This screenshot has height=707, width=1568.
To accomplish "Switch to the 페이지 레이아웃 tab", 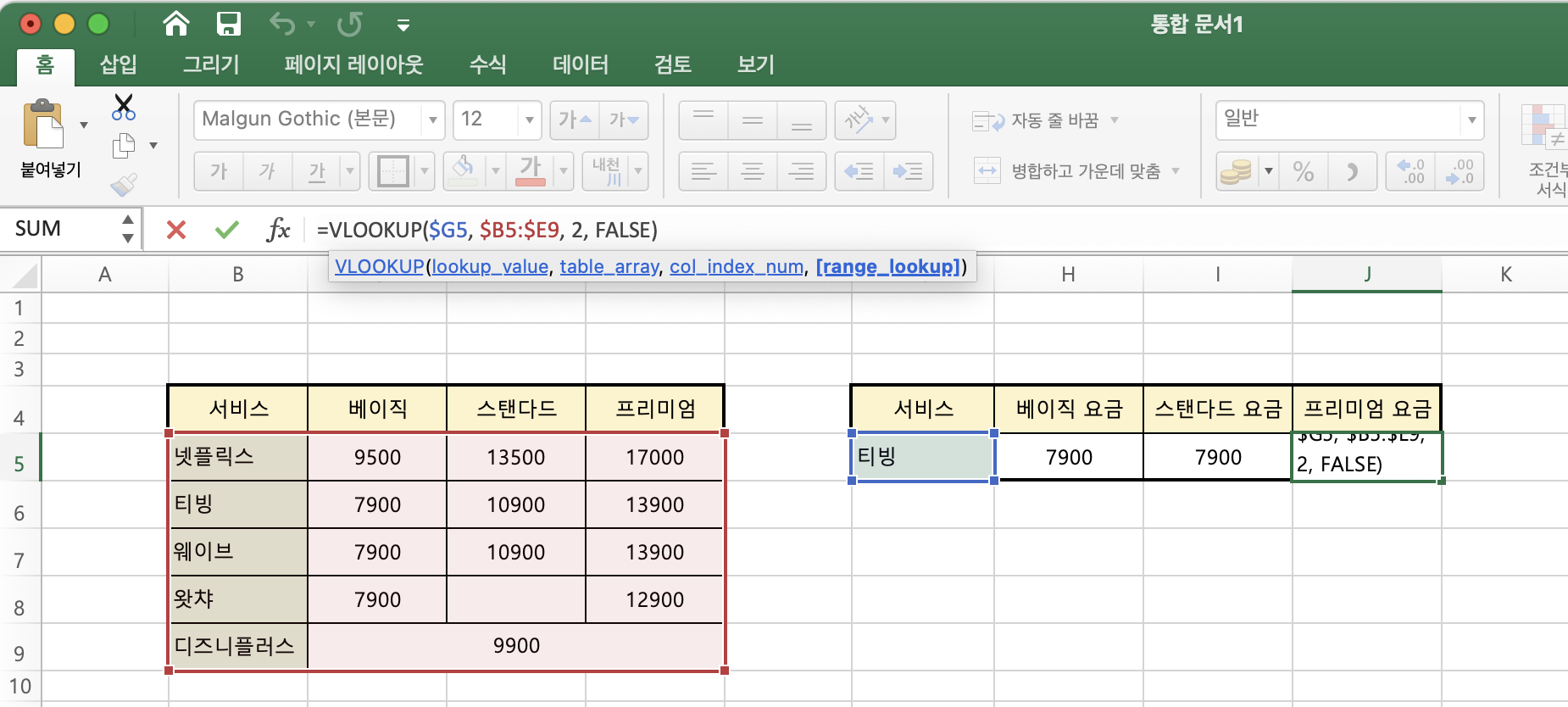I will [x=354, y=64].
